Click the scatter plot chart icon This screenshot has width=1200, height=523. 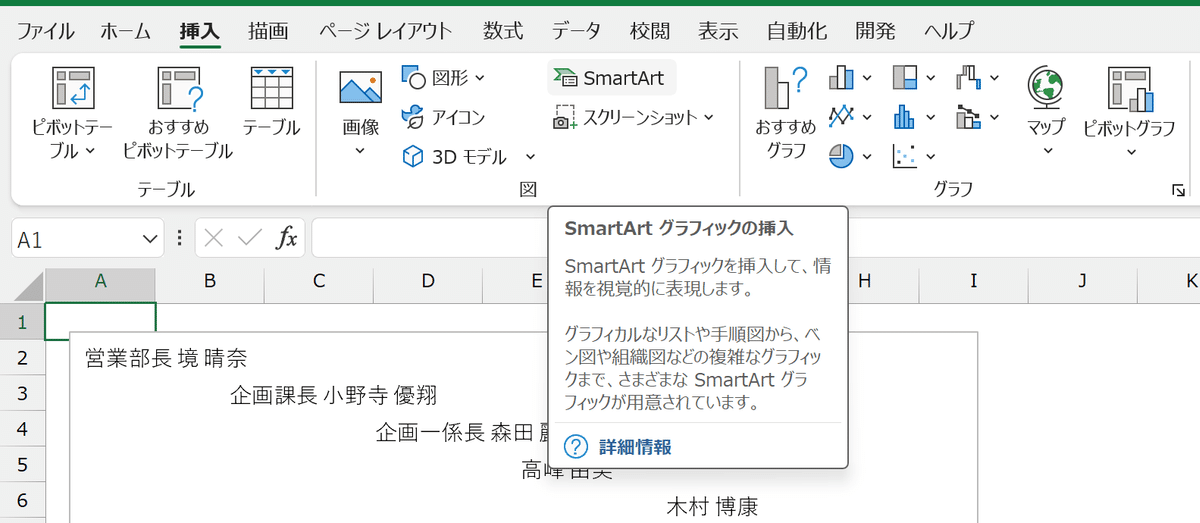pos(905,156)
